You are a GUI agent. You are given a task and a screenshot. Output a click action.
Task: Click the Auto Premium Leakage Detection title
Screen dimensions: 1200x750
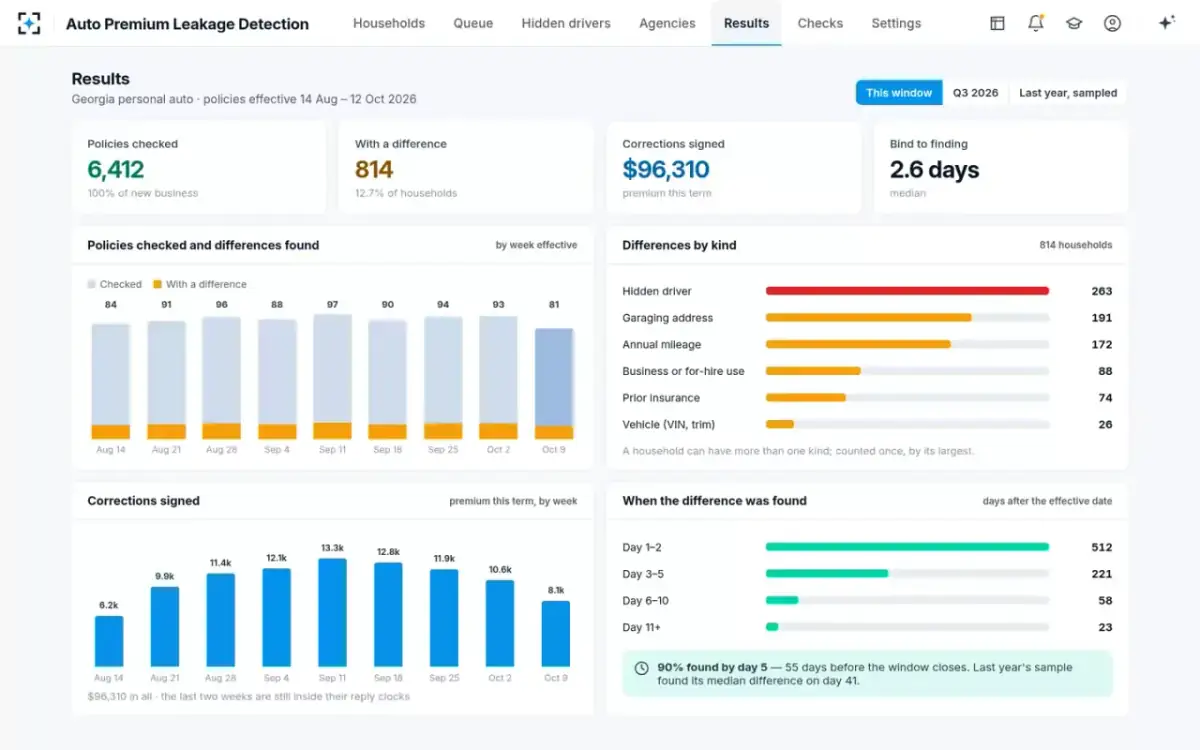pos(187,24)
